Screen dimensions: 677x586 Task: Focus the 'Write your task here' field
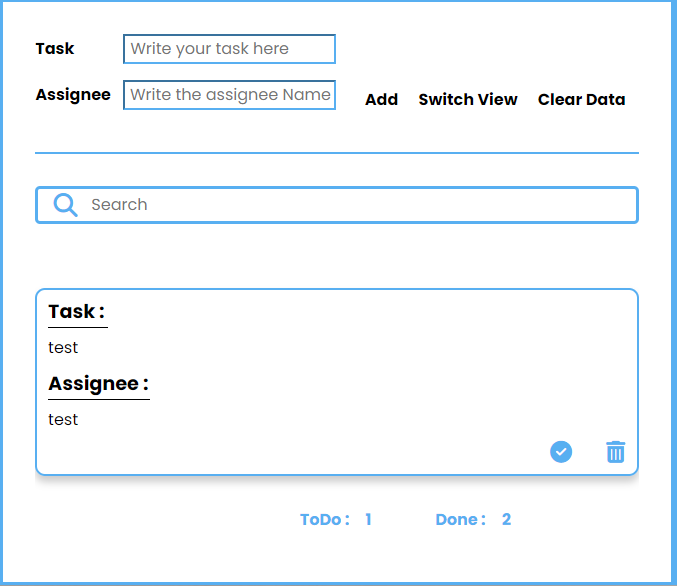click(229, 49)
